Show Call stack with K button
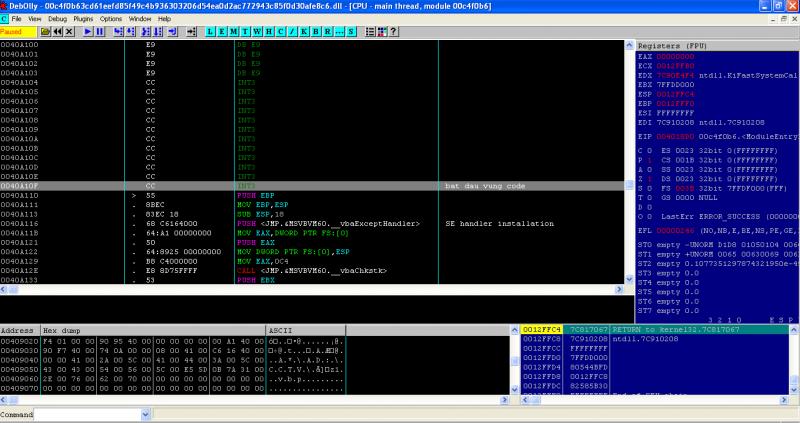Screen dimensions: 800x423 304,32
